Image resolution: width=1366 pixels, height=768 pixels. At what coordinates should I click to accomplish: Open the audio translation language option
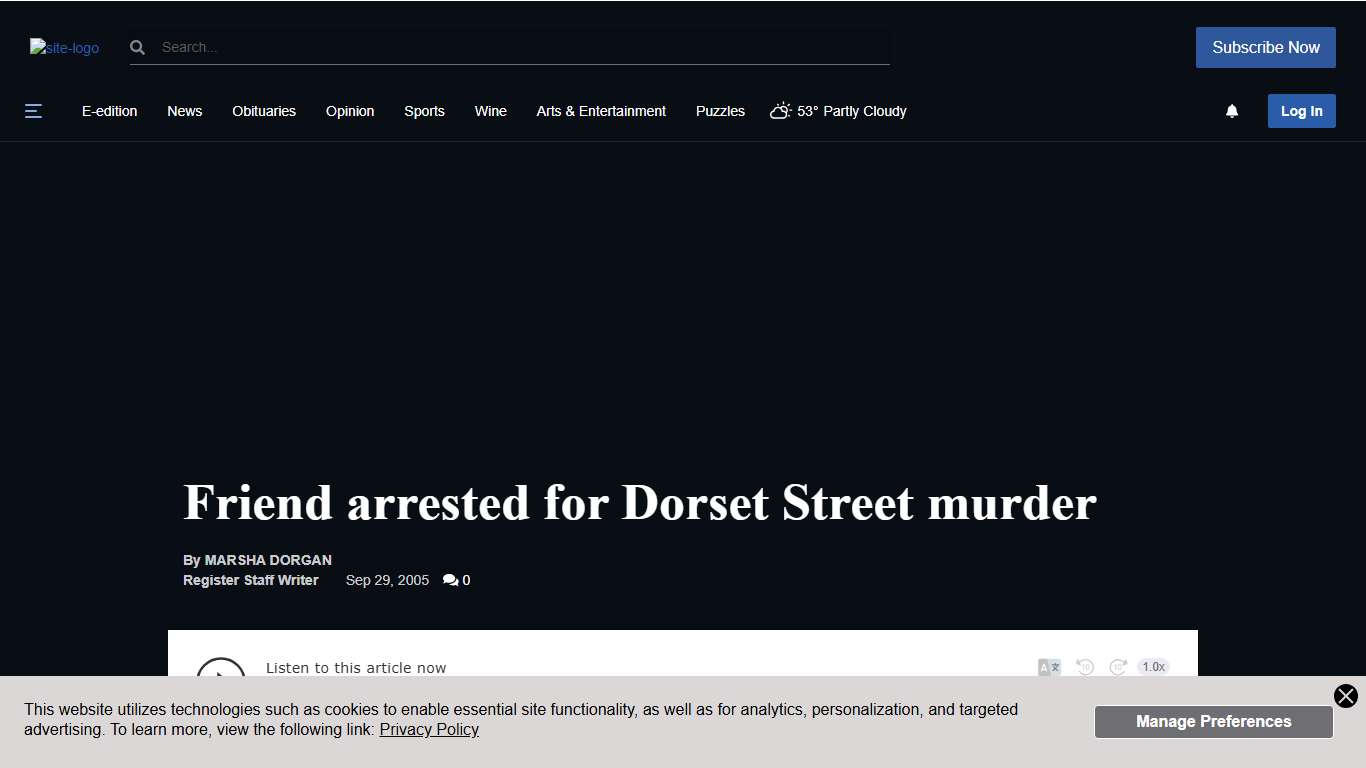click(x=1049, y=666)
